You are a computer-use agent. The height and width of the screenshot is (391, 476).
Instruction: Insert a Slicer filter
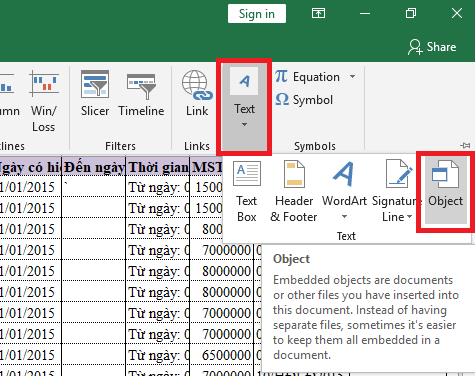pos(95,94)
